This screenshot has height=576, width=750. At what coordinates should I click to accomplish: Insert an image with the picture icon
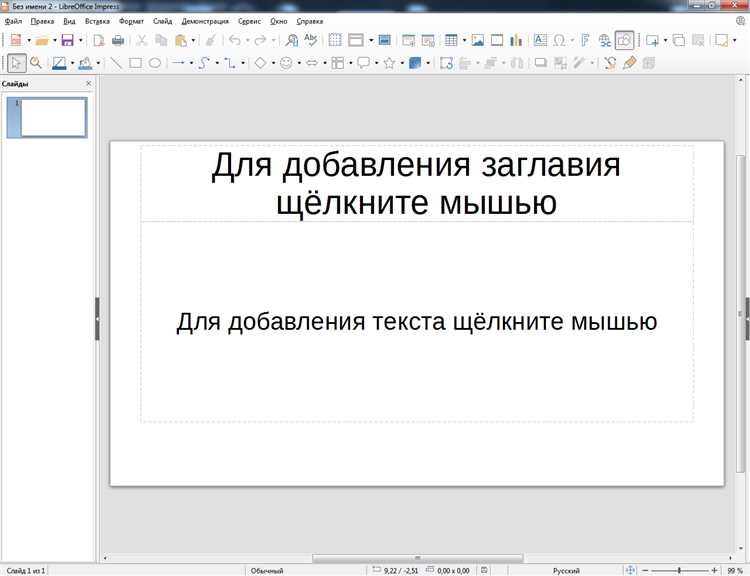coord(478,40)
